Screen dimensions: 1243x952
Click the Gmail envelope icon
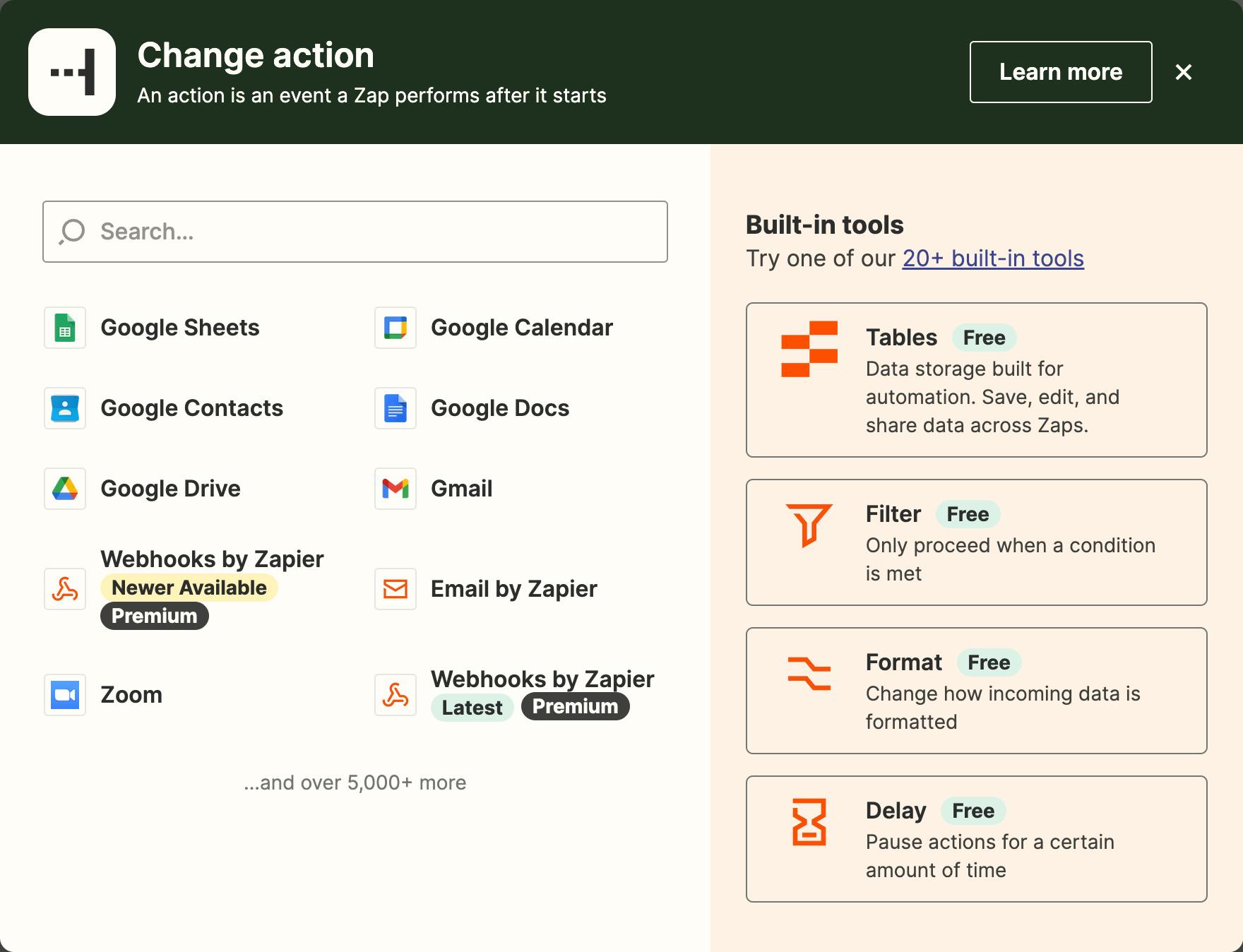395,489
